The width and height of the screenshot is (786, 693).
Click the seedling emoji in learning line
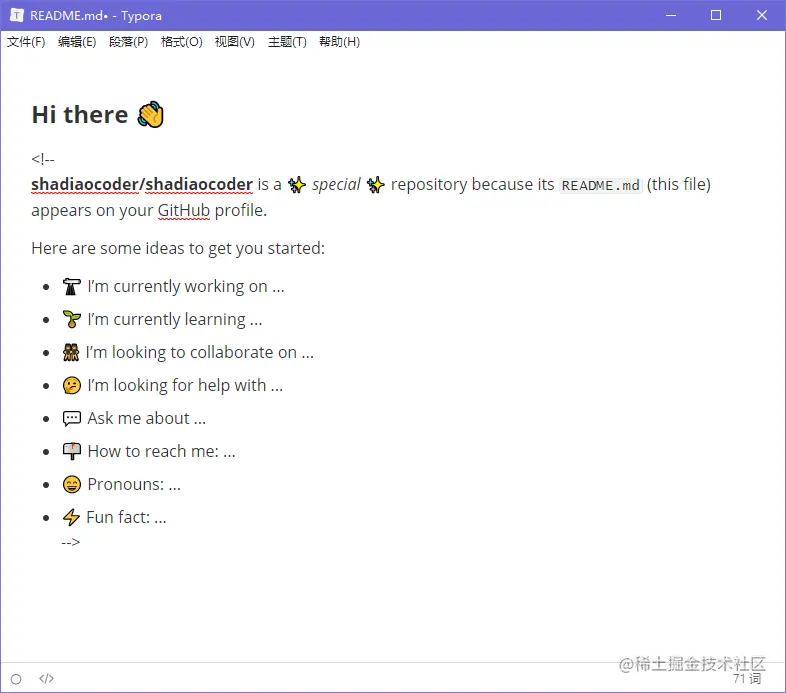point(72,319)
